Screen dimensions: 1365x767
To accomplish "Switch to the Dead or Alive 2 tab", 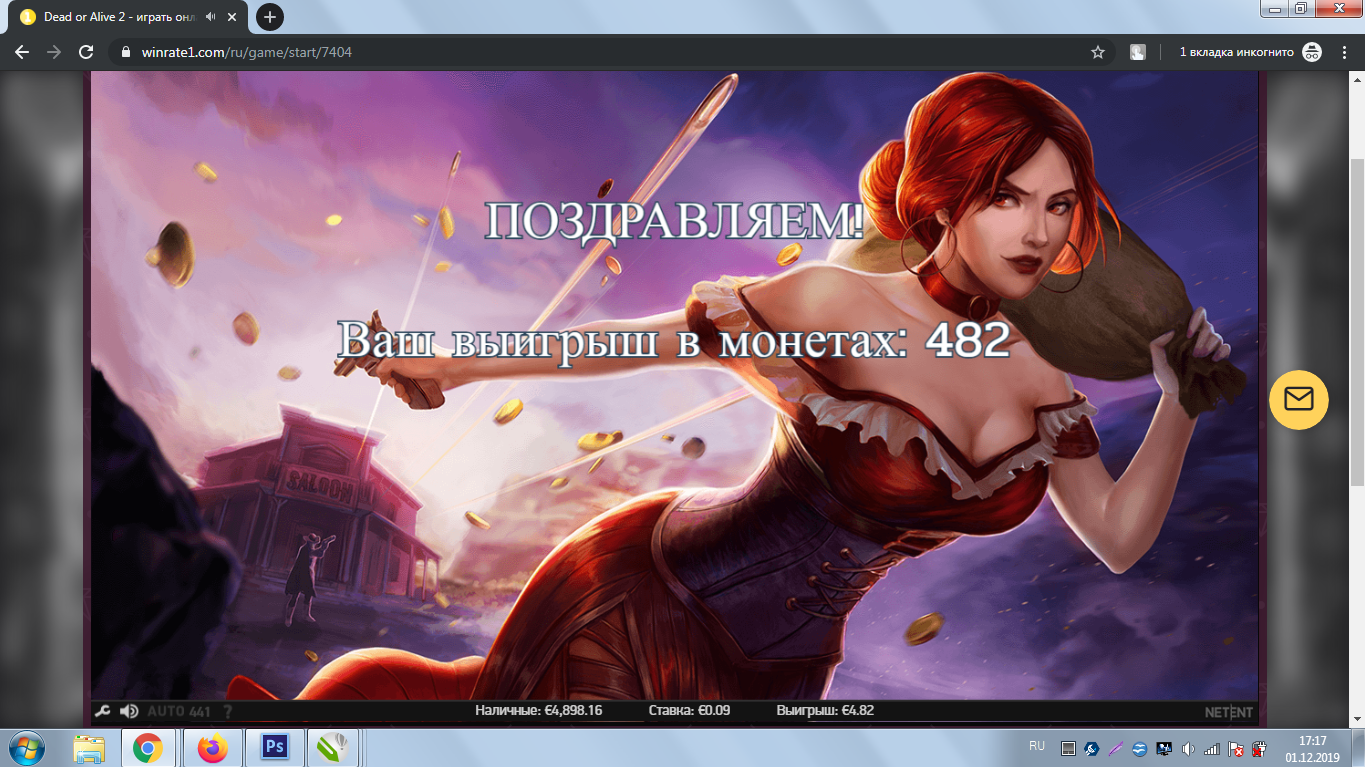I will point(120,16).
